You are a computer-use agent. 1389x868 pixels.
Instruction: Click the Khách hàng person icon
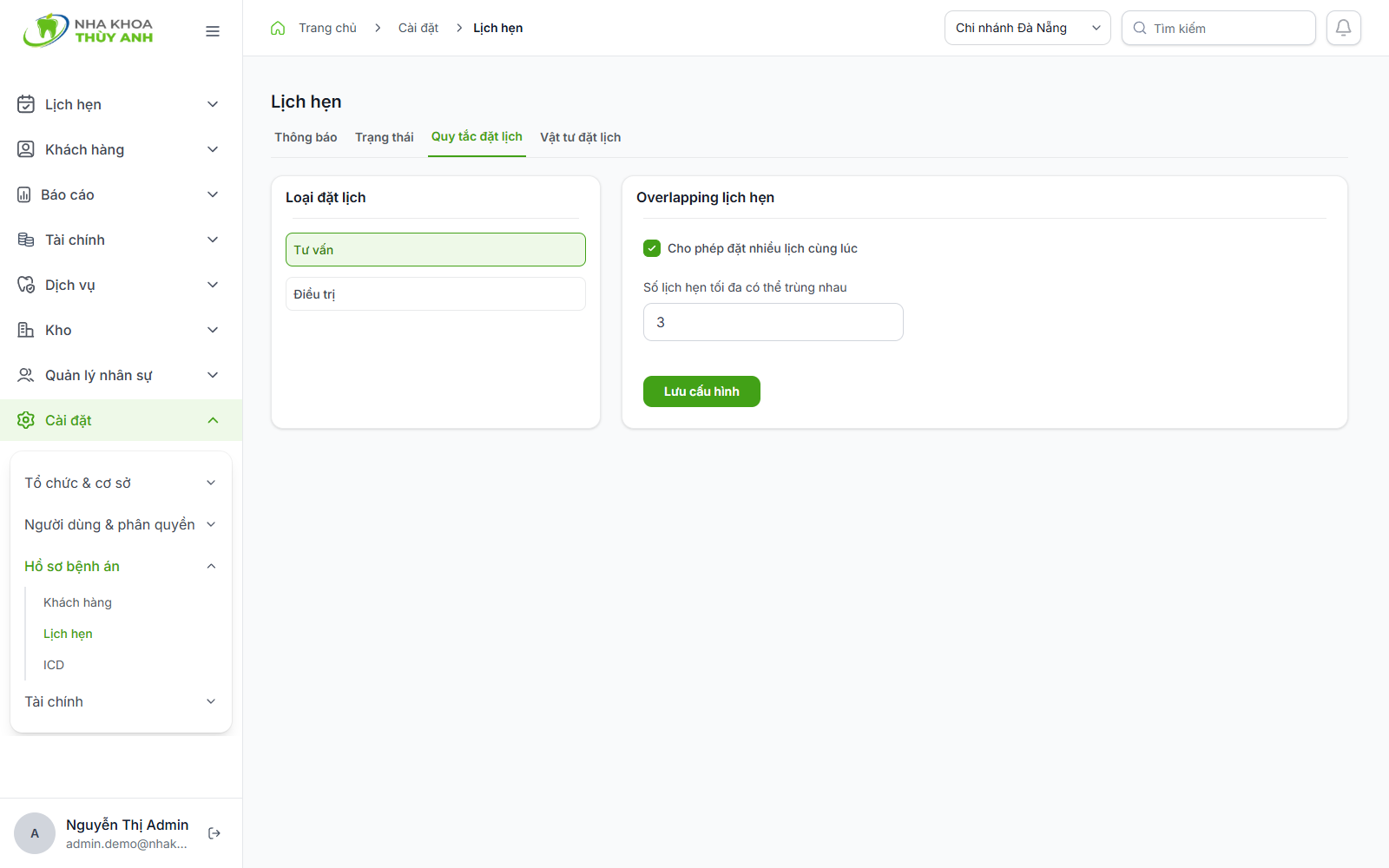[x=26, y=149]
